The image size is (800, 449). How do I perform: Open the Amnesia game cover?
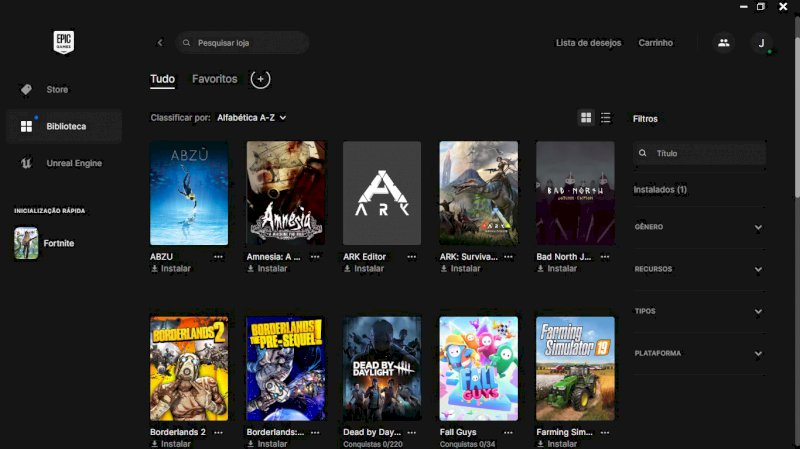pos(286,193)
